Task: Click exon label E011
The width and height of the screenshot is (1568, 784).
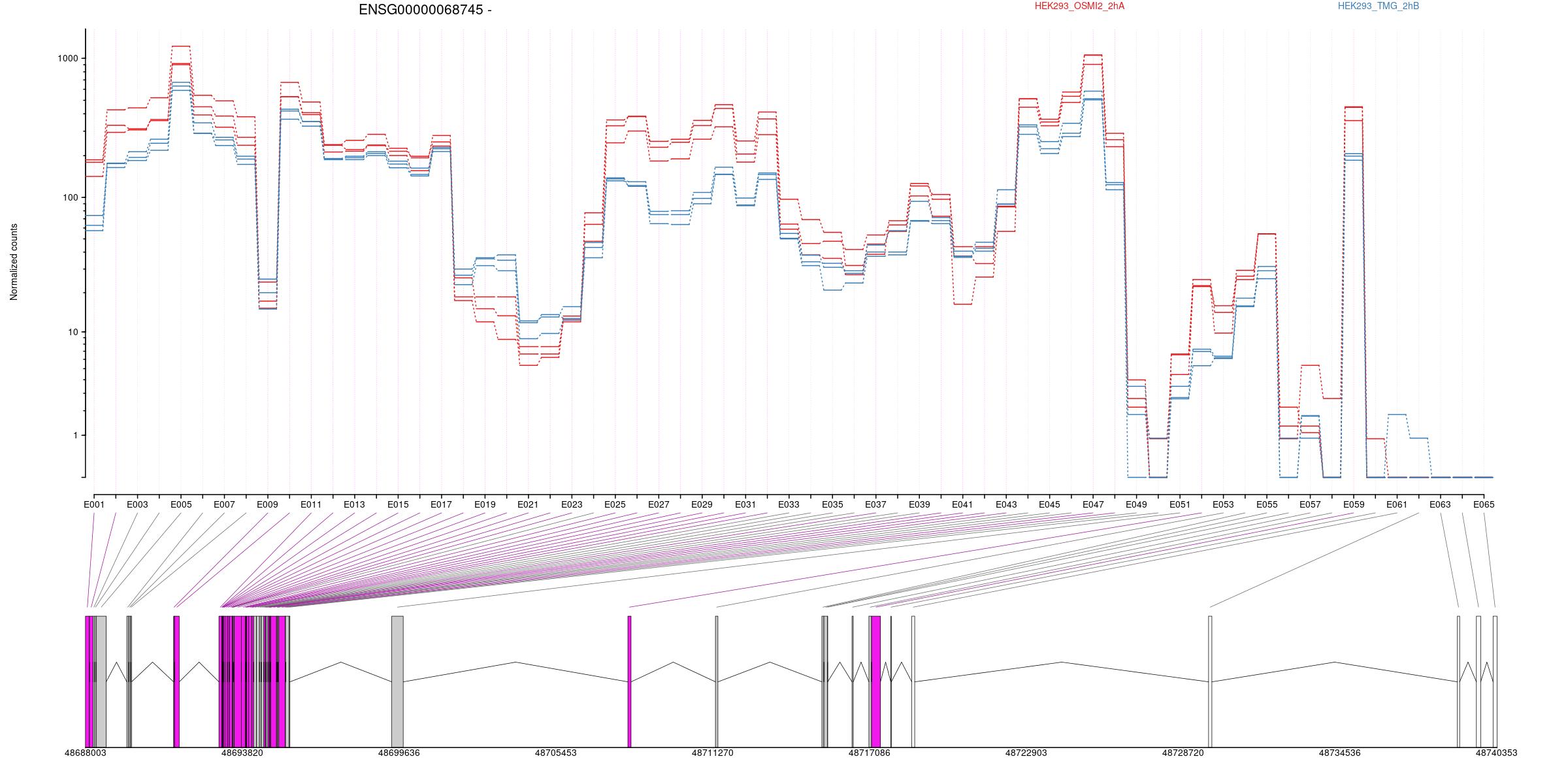Action: tap(311, 504)
